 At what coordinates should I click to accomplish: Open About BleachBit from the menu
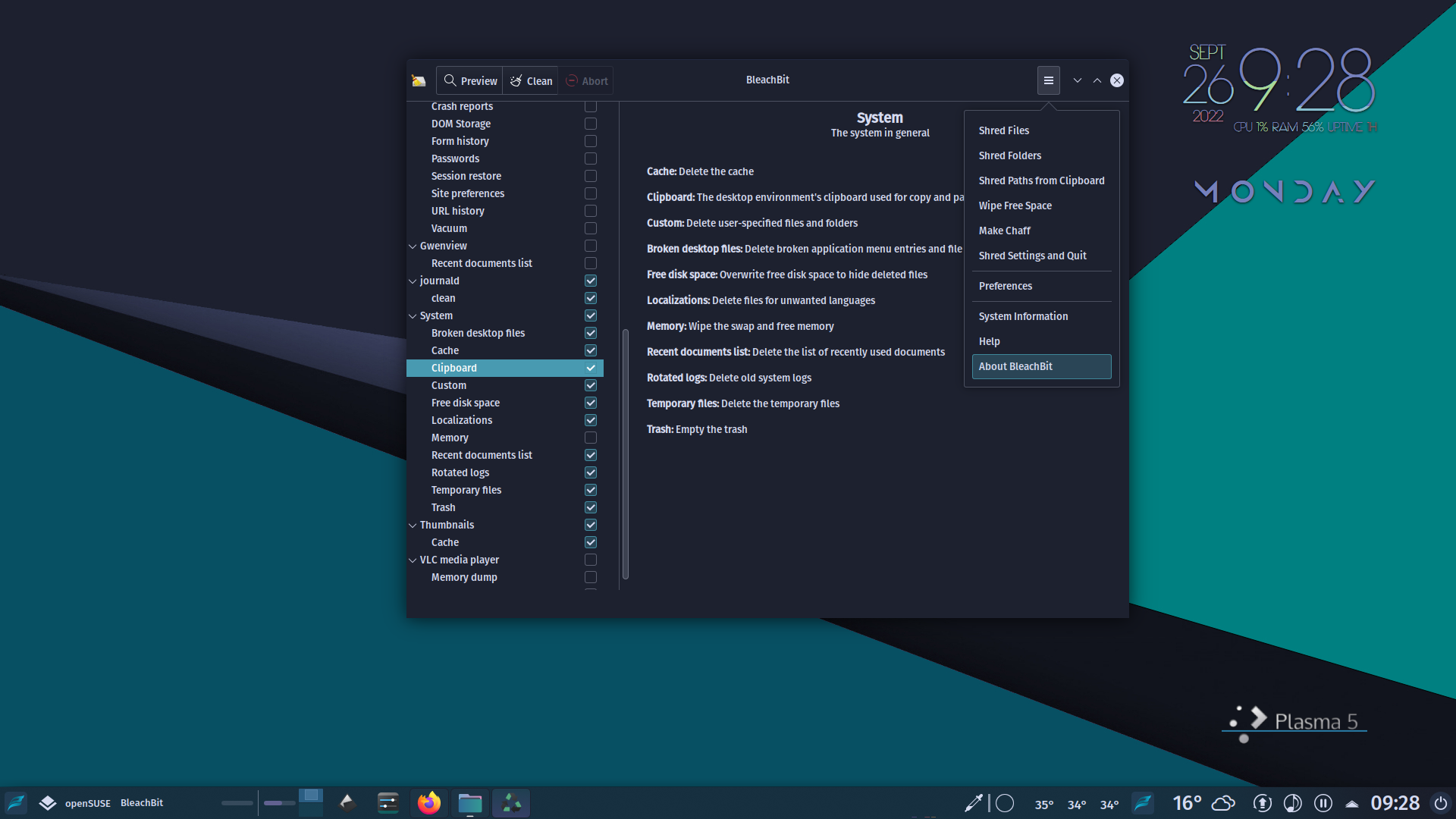[1041, 366]
